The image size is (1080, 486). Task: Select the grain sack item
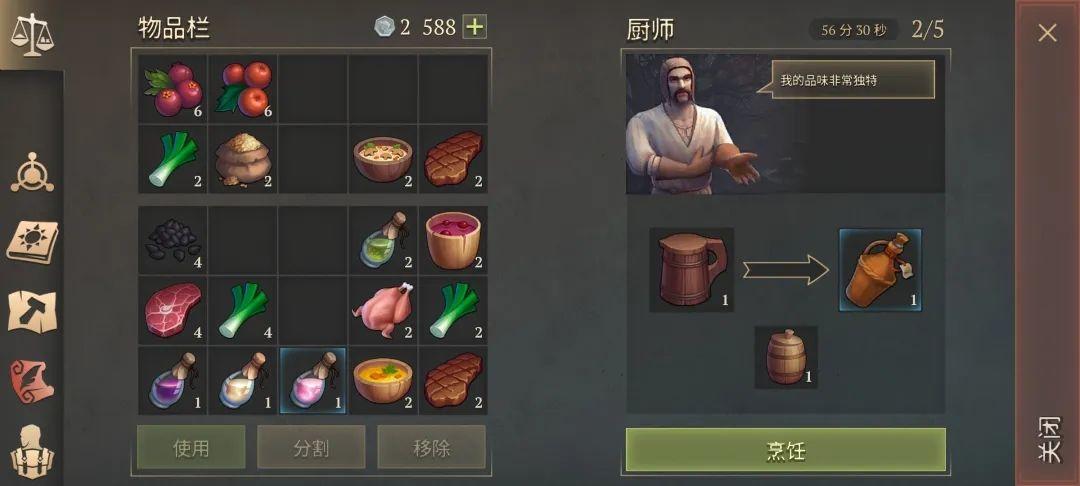point(242,159)
